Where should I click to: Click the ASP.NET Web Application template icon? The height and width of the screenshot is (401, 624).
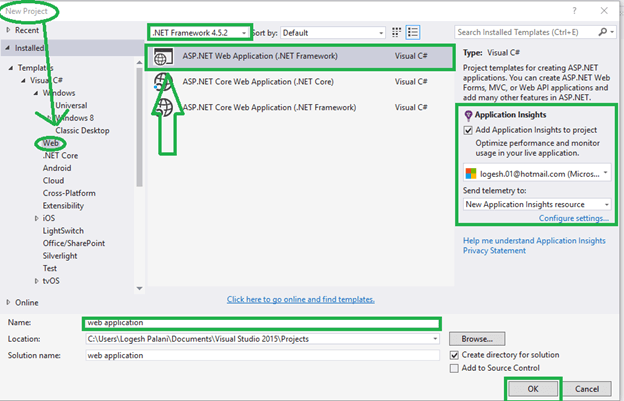(164, 56)
